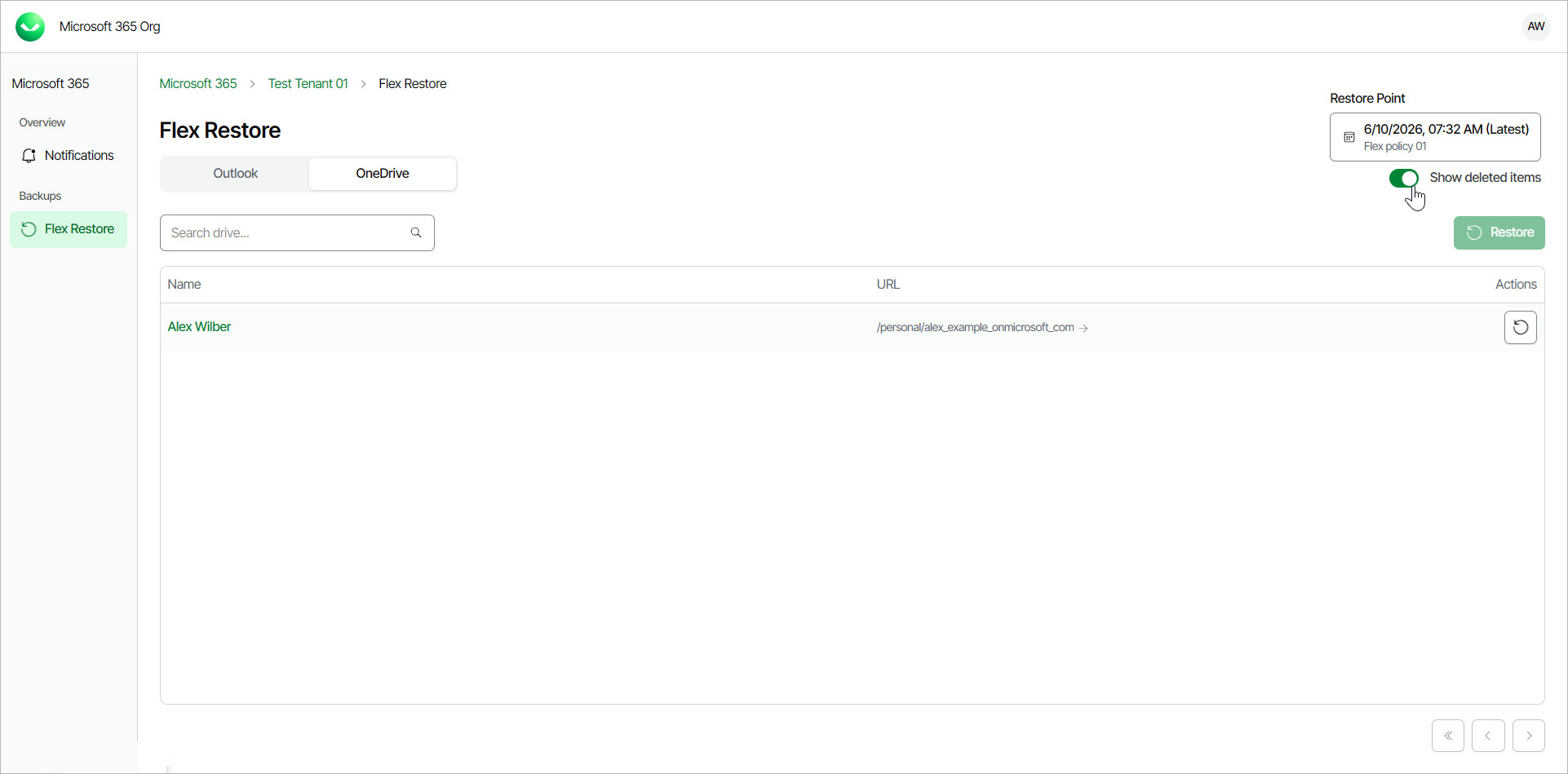Open the Restore Point selector

pos(1435,137)
